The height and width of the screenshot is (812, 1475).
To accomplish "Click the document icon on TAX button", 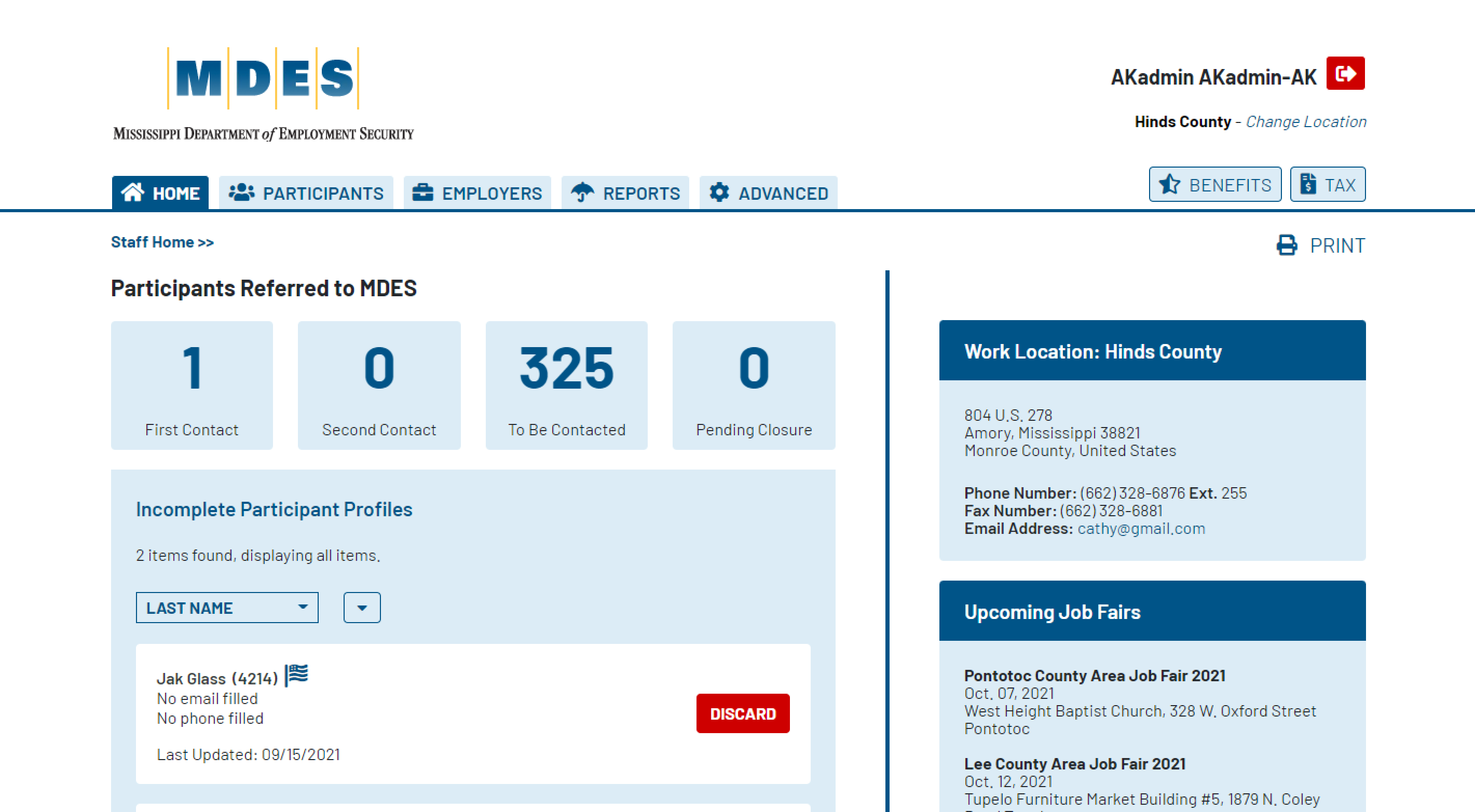I will pos(1307,184).
